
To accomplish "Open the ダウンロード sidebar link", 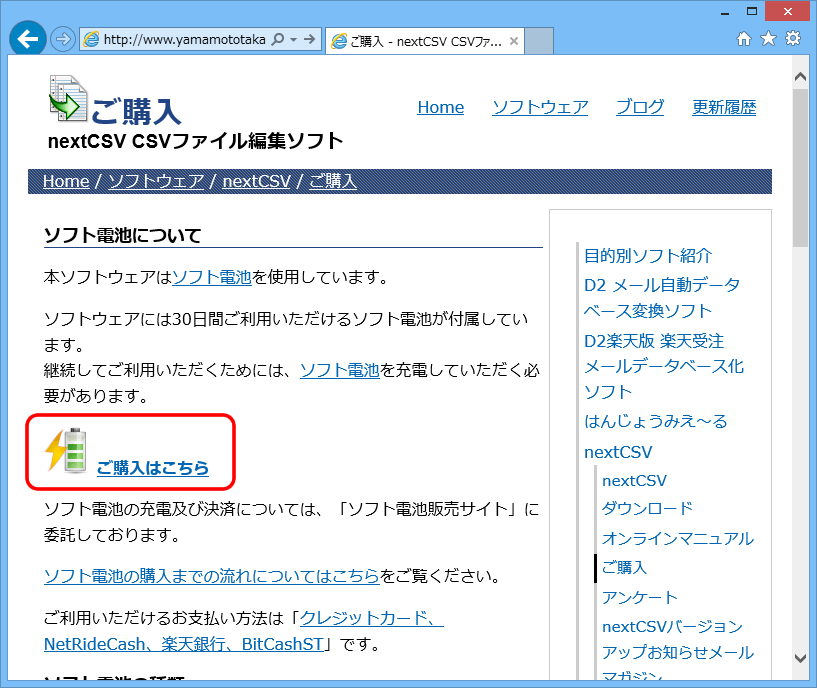I will coord(646,508).
